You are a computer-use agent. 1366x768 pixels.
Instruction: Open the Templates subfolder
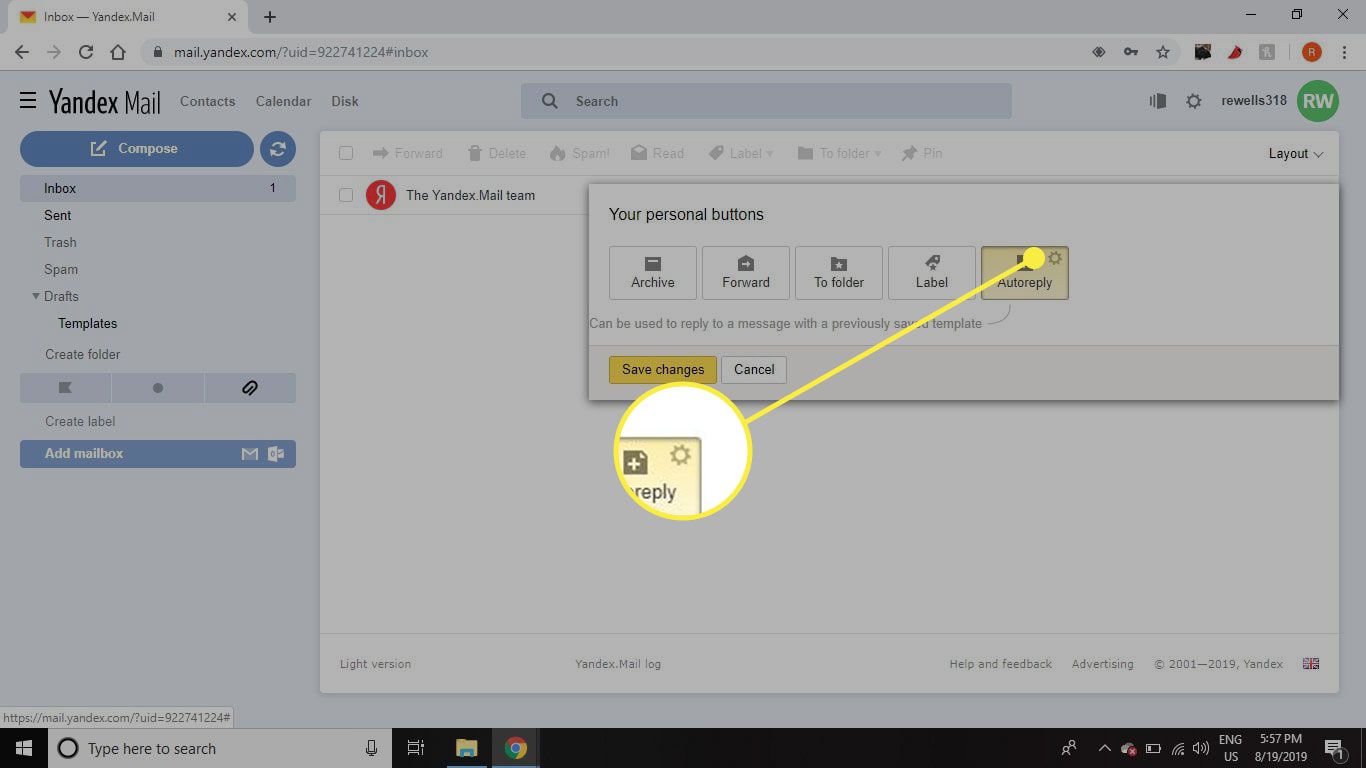(87, 323)
